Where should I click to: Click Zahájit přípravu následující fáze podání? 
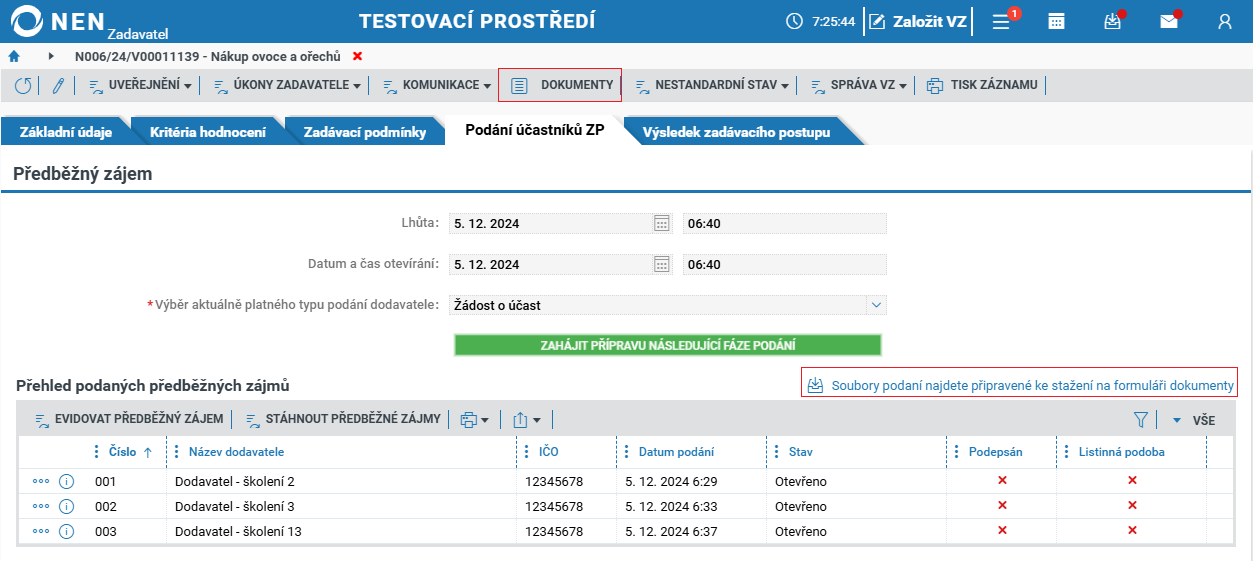668,345
